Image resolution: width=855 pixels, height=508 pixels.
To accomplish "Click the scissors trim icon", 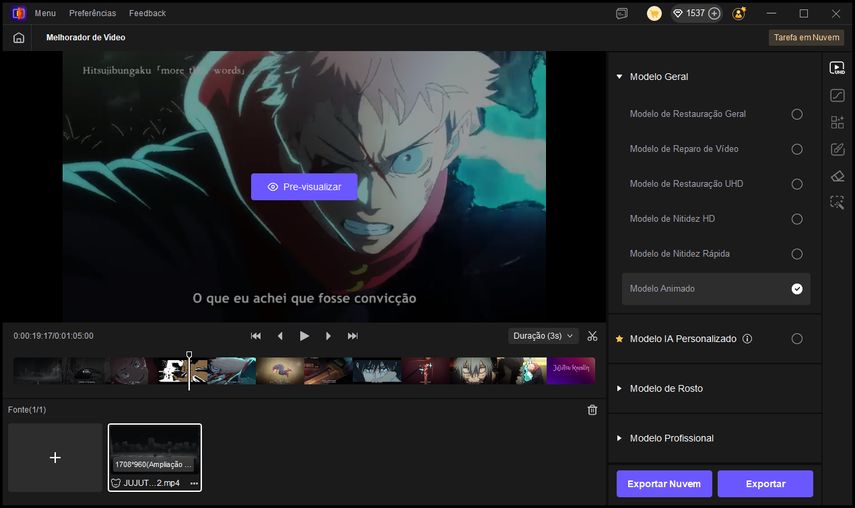I will pos(592,336).
